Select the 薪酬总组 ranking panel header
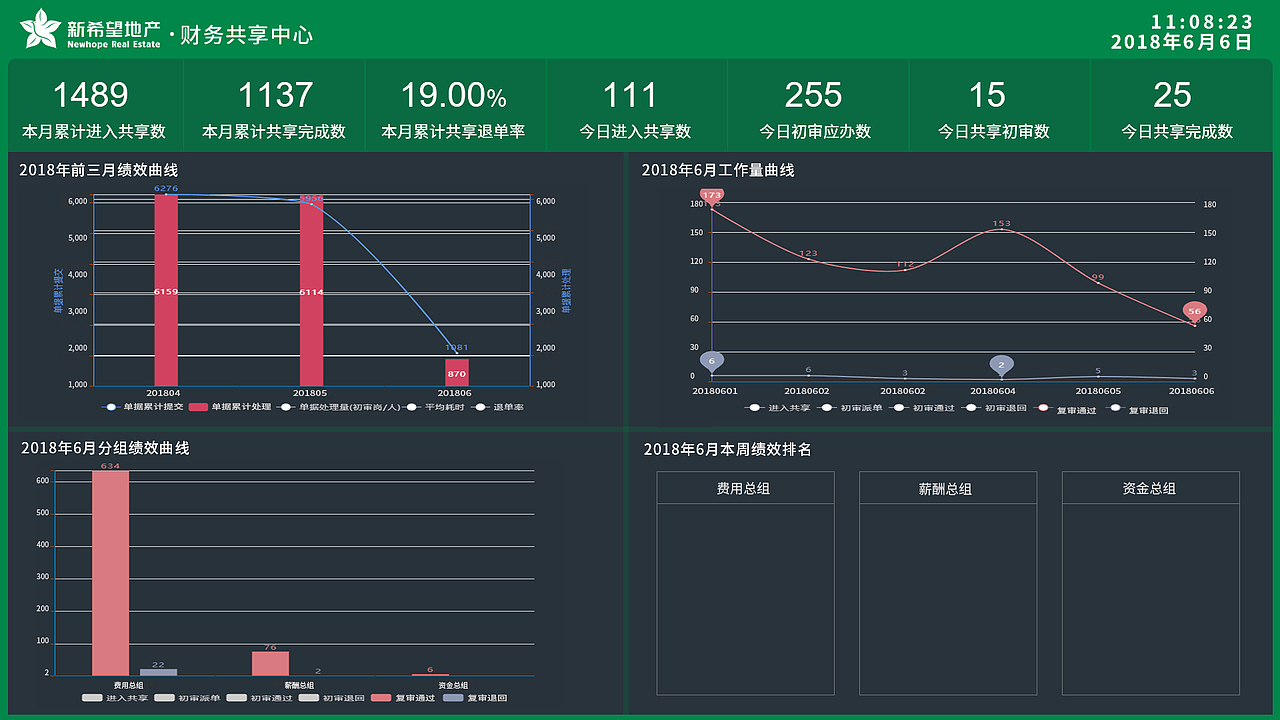The width and height of the screenshot is (1280, 720). coord(948,489)
